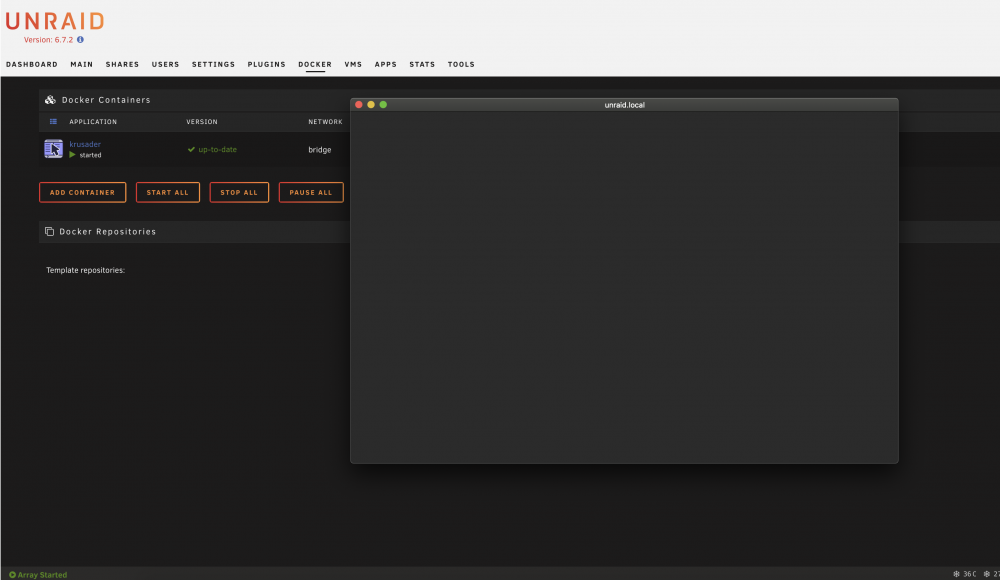Click the Array Started status text
The image size is (1000, 580).
coord(42,575)
